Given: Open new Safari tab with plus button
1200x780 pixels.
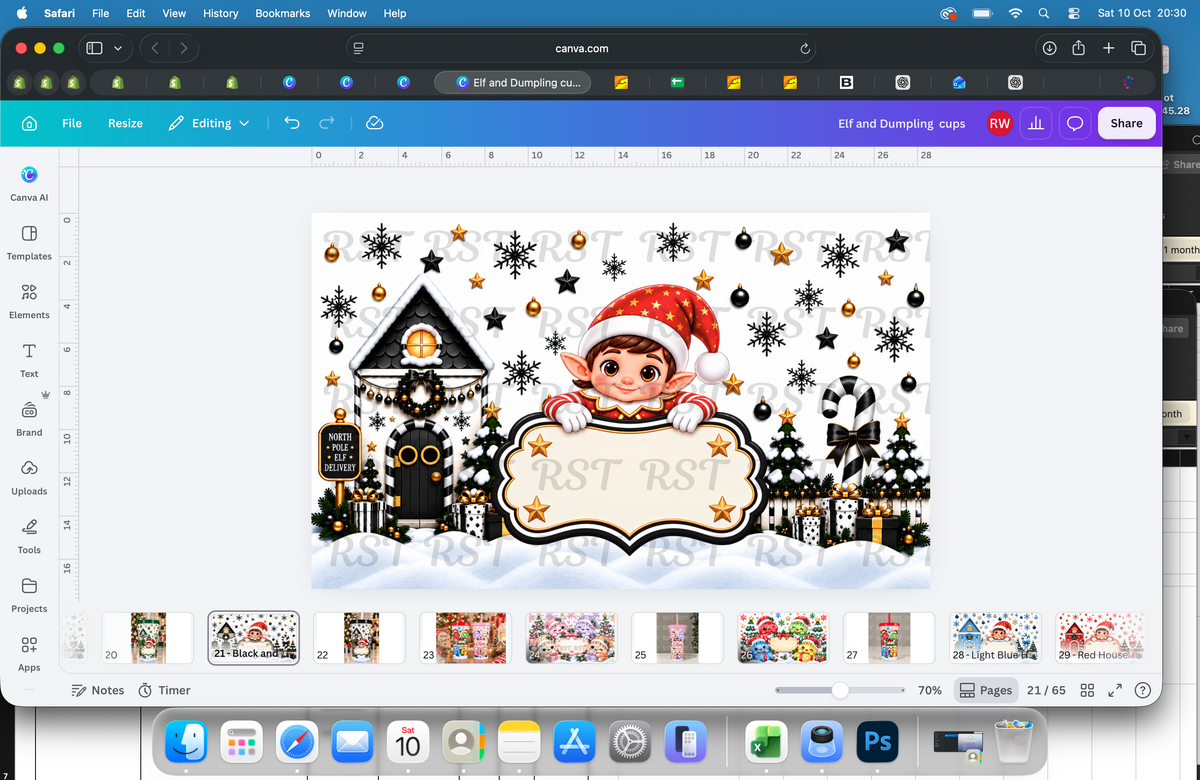Looking at the screenshot, I should 1109,48.
